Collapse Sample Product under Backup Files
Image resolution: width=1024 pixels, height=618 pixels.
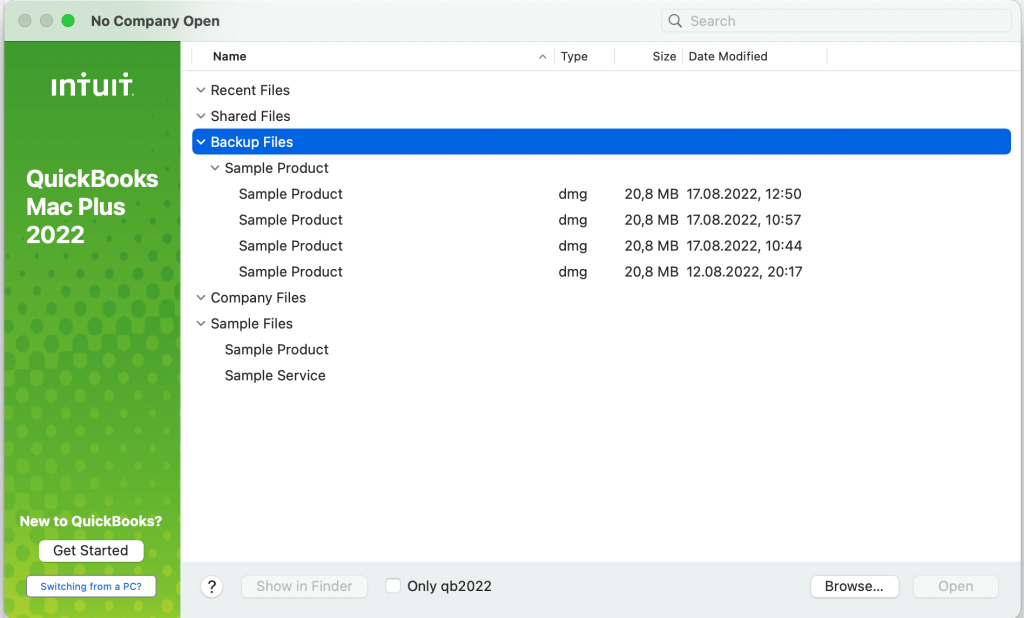214,167
